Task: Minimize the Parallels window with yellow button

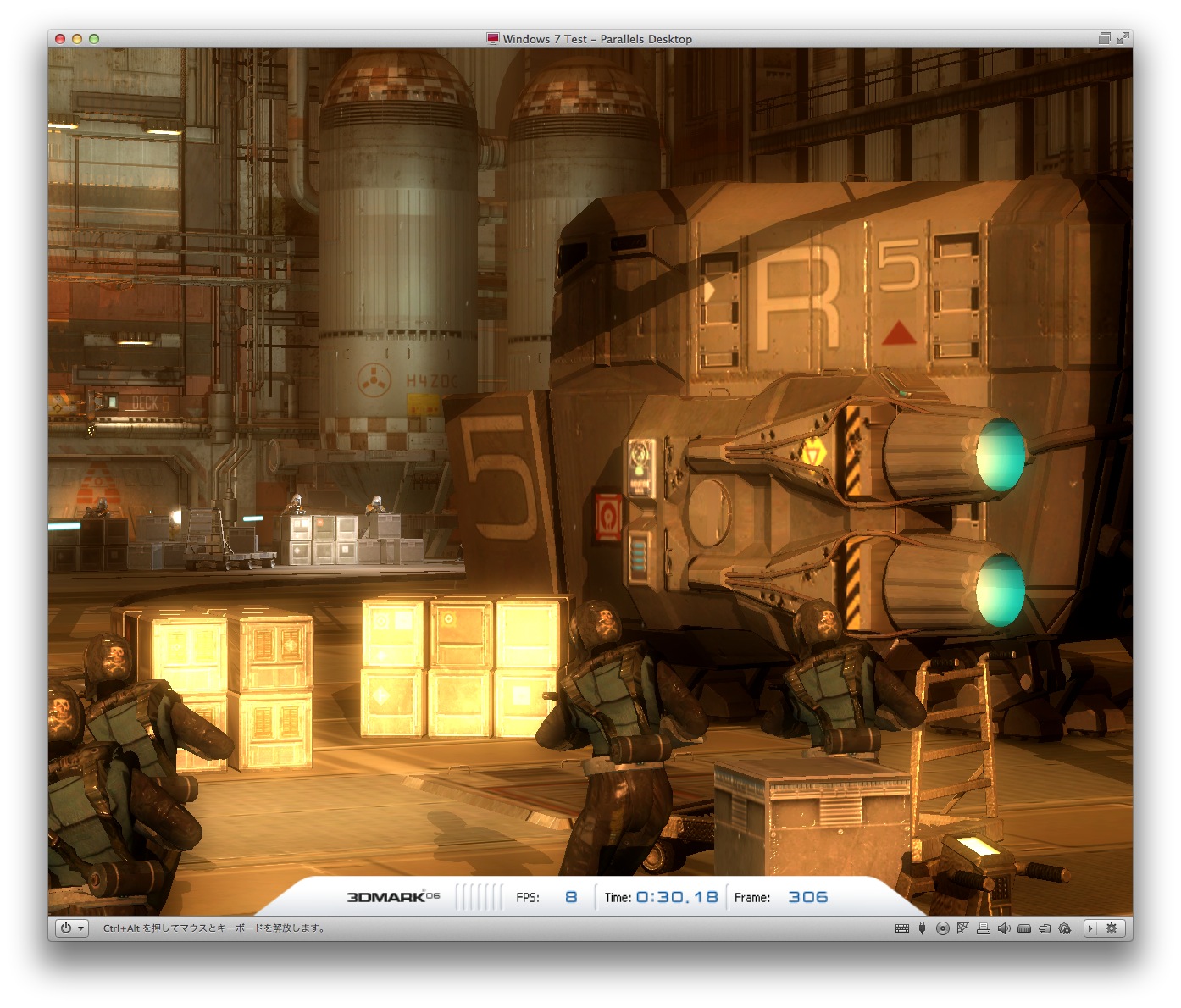Action: [77, 39]
